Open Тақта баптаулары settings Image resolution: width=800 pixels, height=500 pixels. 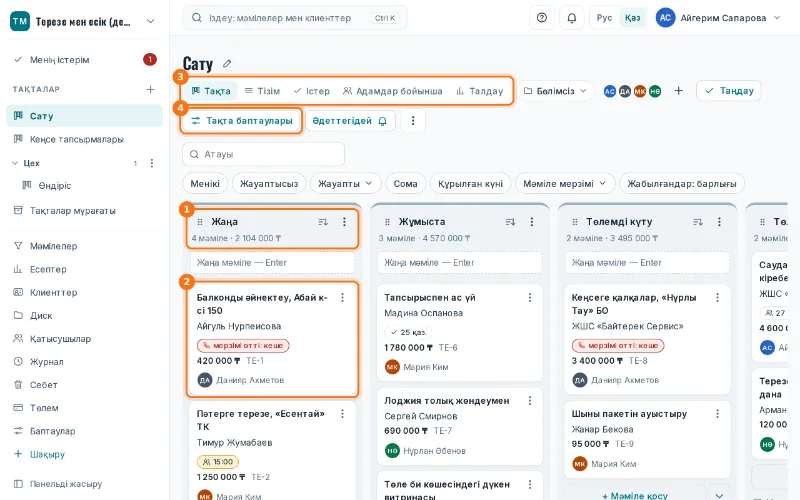coord(241,121)
